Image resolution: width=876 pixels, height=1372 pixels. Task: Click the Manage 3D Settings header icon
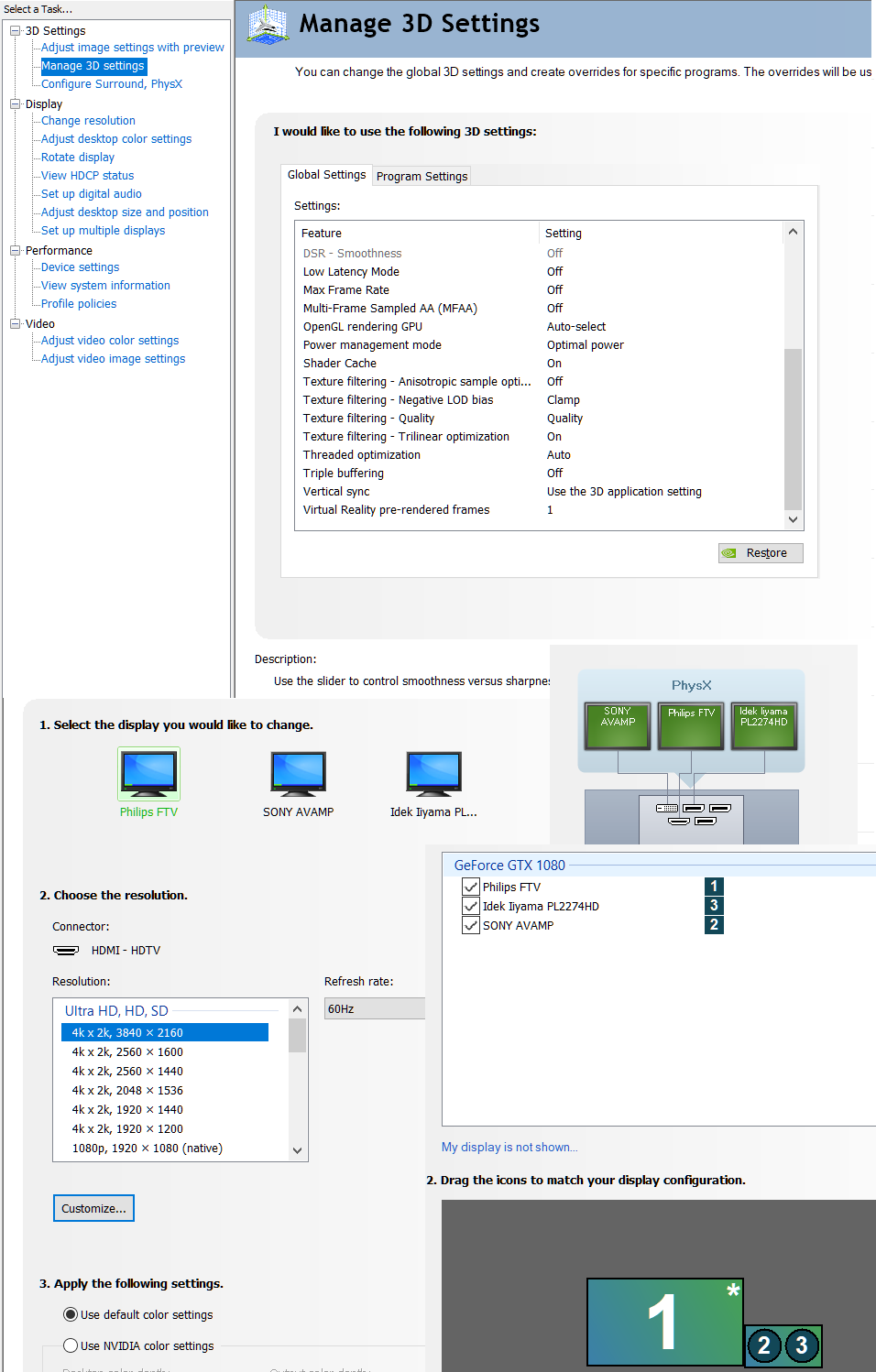pos(268,25)
